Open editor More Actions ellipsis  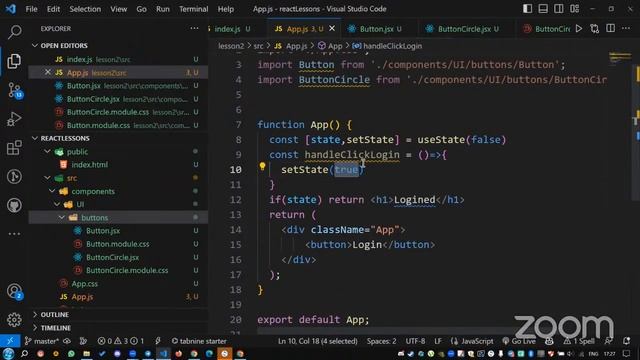coord(626,29)
